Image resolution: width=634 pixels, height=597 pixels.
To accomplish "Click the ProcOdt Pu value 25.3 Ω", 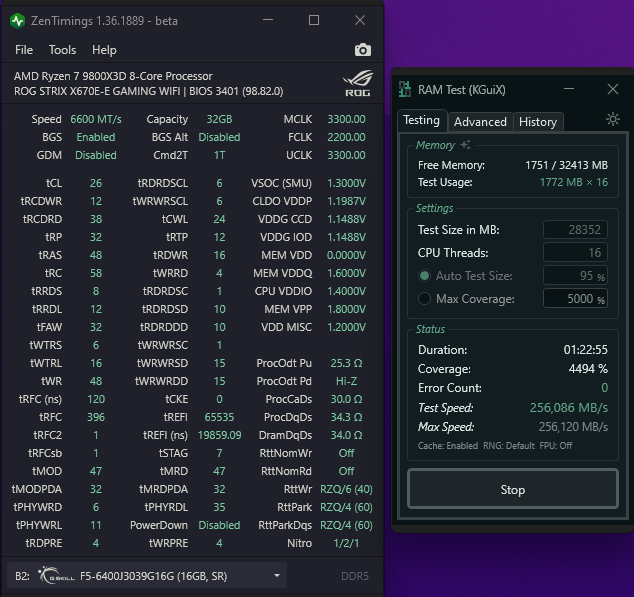I will click(x=346, y=363).
